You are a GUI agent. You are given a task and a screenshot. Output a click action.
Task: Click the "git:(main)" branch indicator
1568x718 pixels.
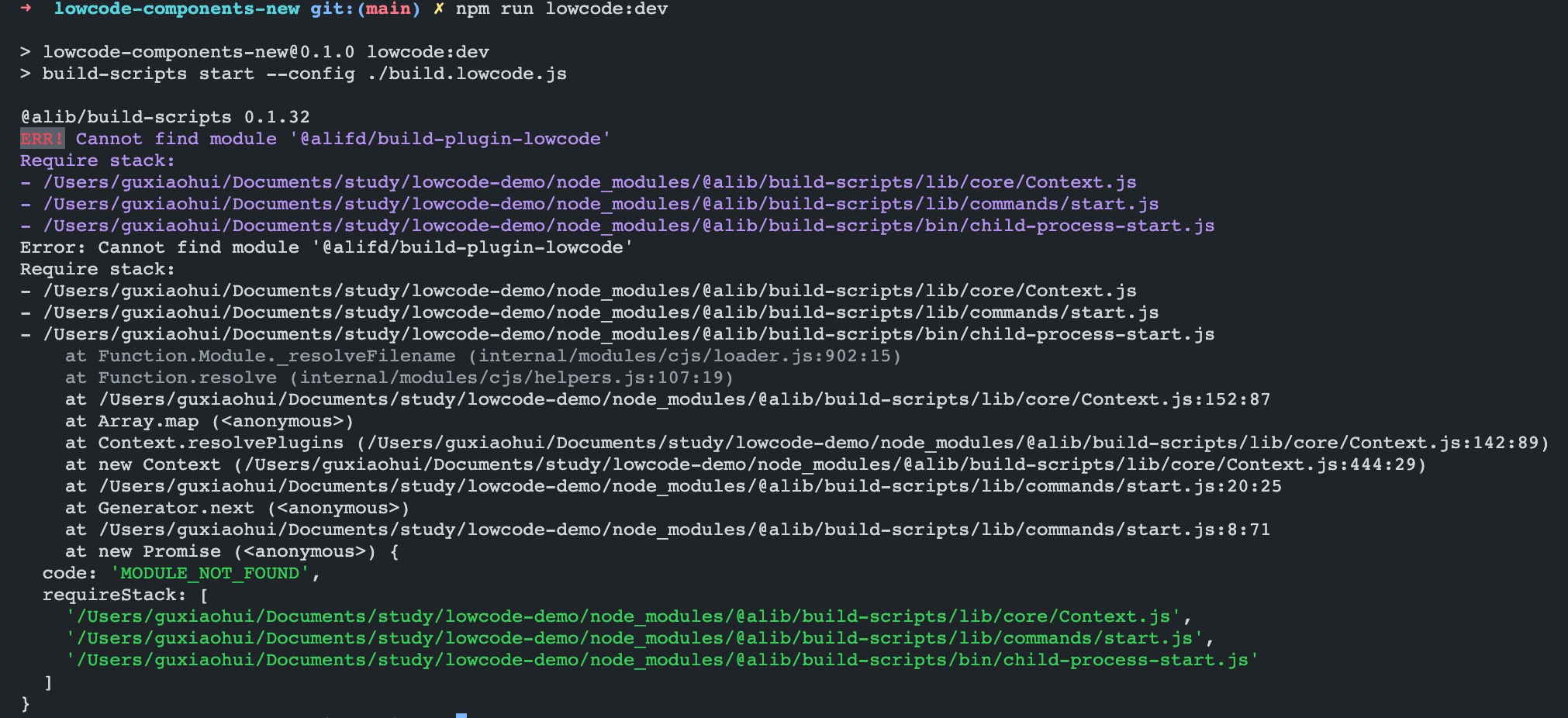click(365, 9)
